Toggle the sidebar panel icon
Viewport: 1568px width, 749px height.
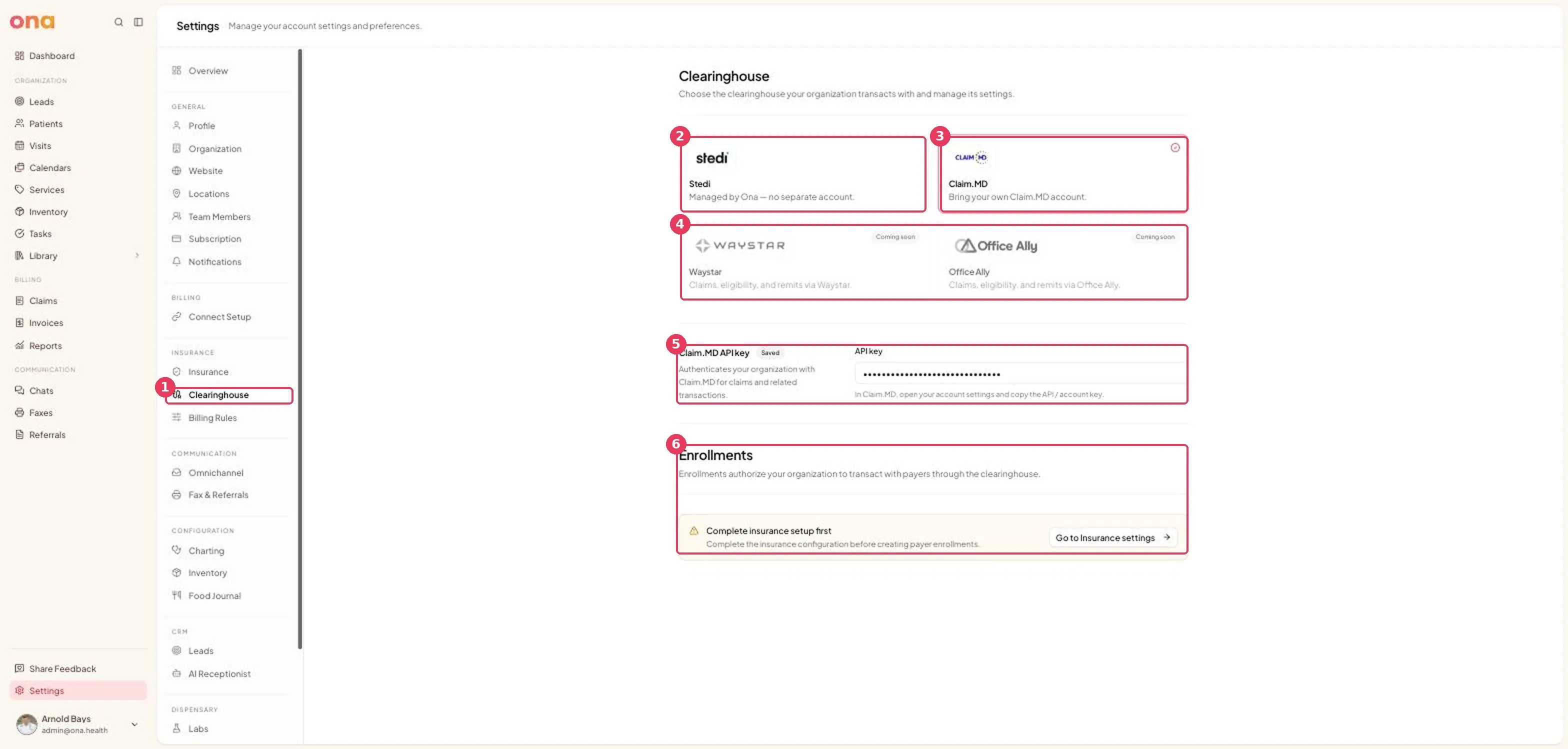pyautogui.click(x=138, y=22)
